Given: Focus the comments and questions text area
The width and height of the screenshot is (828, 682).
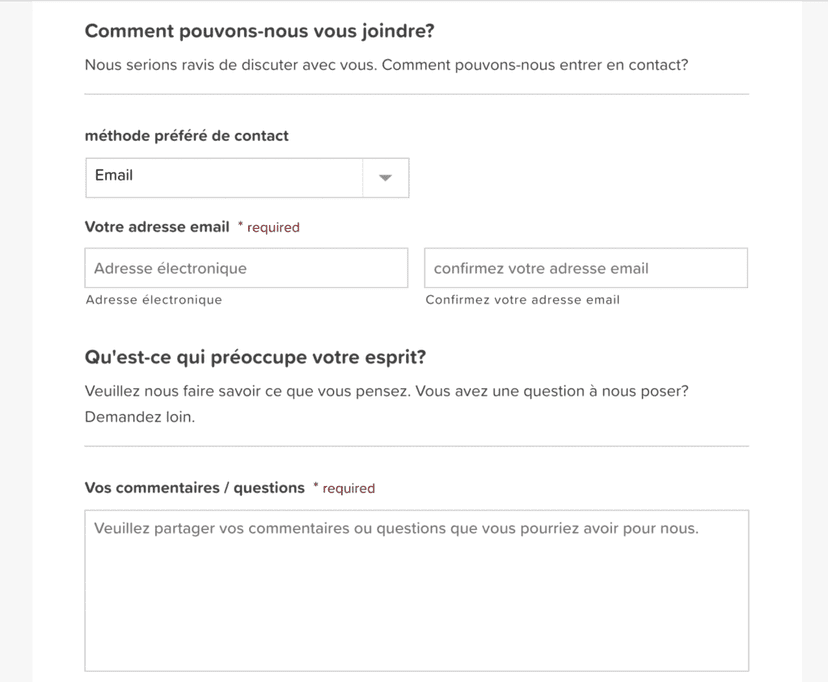Looking at the screenshot, I should point(416,590).
